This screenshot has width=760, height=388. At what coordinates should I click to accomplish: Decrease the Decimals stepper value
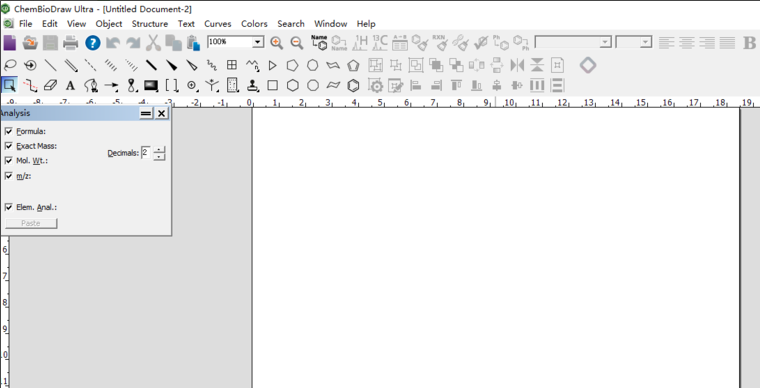pyautogui.click(x=159, y=156)
